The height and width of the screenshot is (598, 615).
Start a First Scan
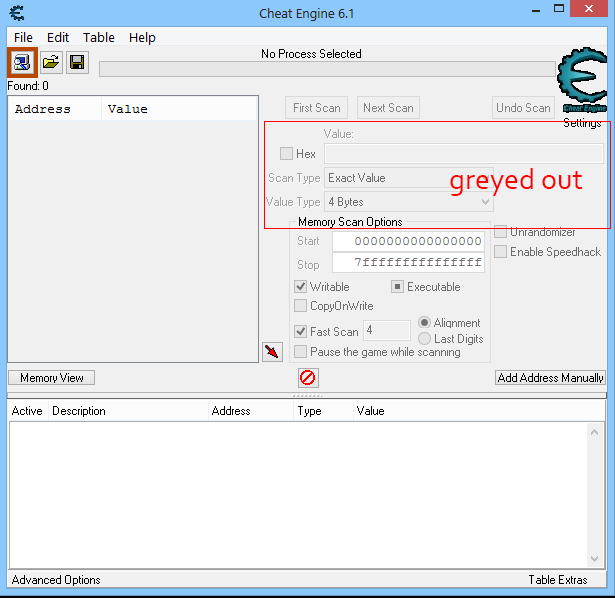tap(317, 107)
